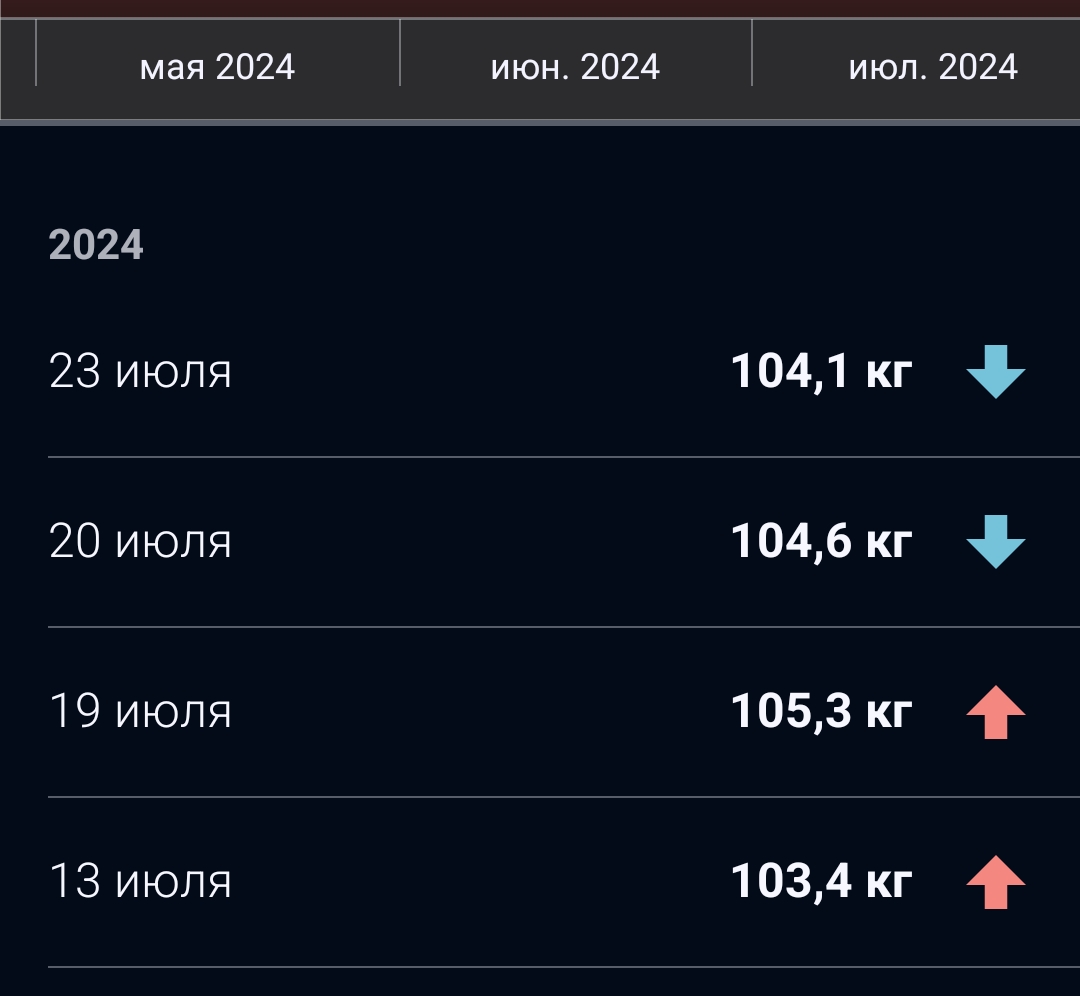Click the dark red strip above timeline

click(540, 7)
